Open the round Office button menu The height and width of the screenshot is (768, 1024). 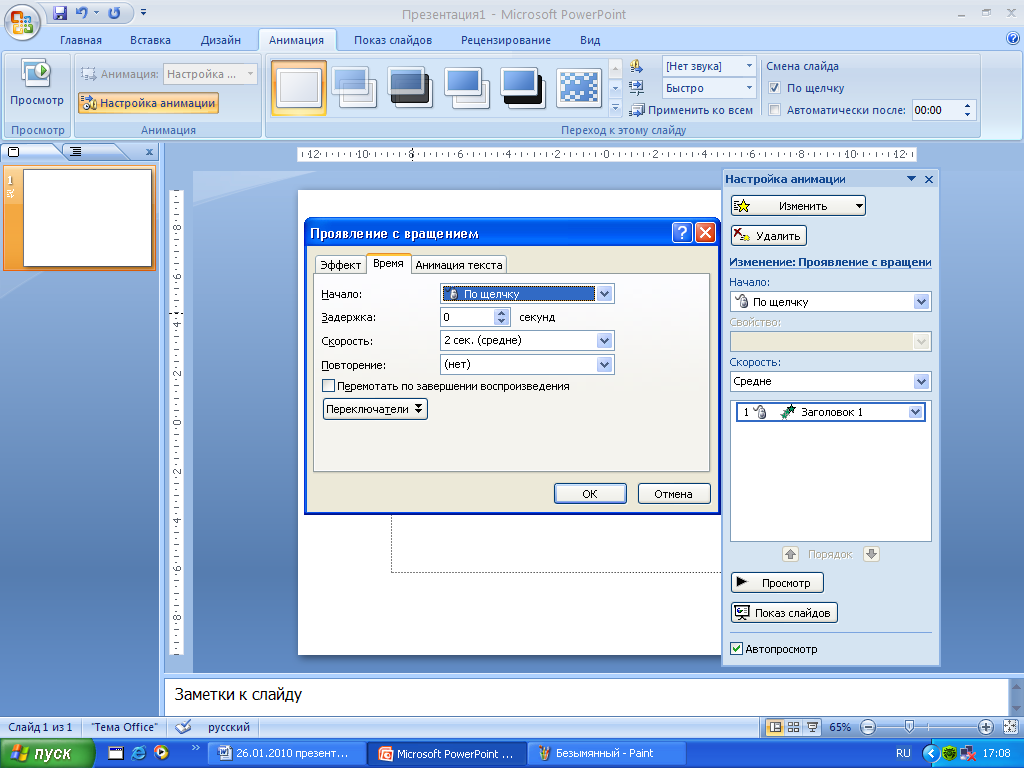[x=22, y=21]
